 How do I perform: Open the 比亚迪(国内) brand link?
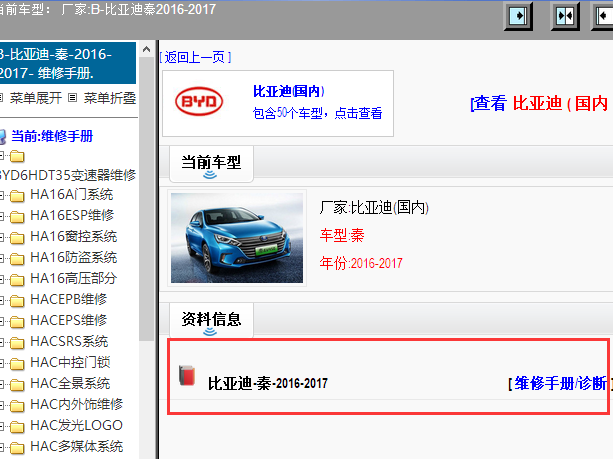pos(289,91)
